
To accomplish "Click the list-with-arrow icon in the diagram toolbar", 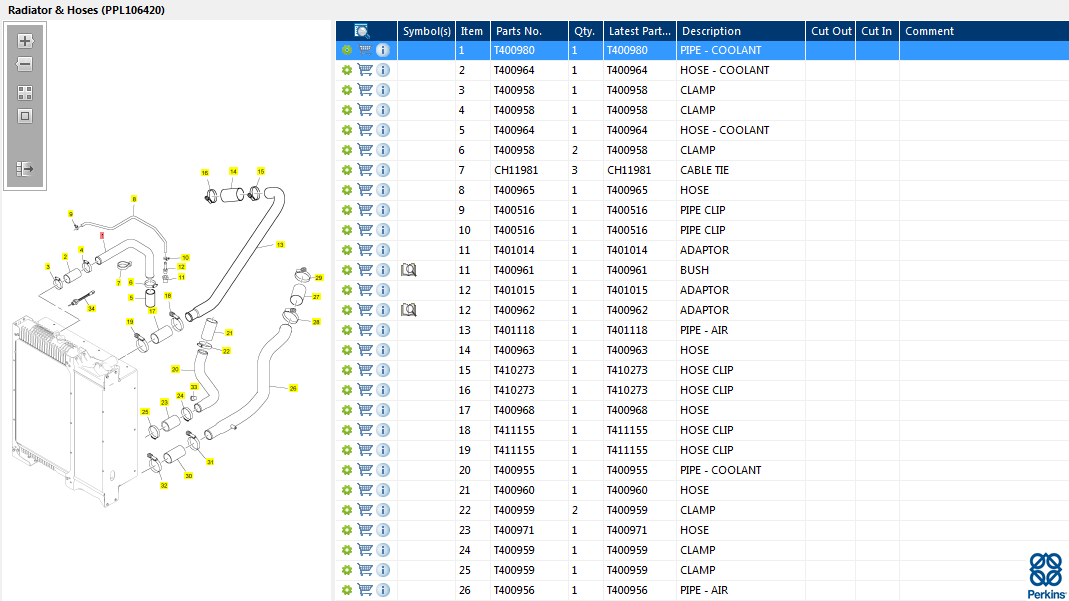I will pos(25,169).
